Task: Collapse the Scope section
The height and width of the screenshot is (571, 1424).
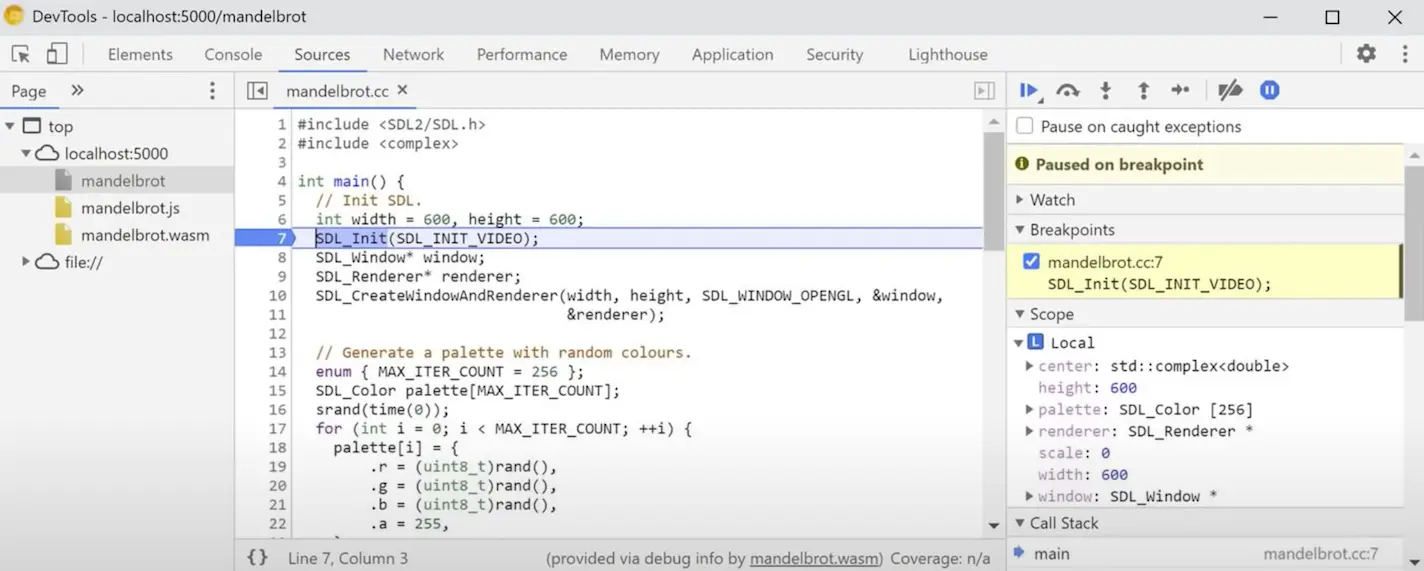Action: tap(1020, 314)
